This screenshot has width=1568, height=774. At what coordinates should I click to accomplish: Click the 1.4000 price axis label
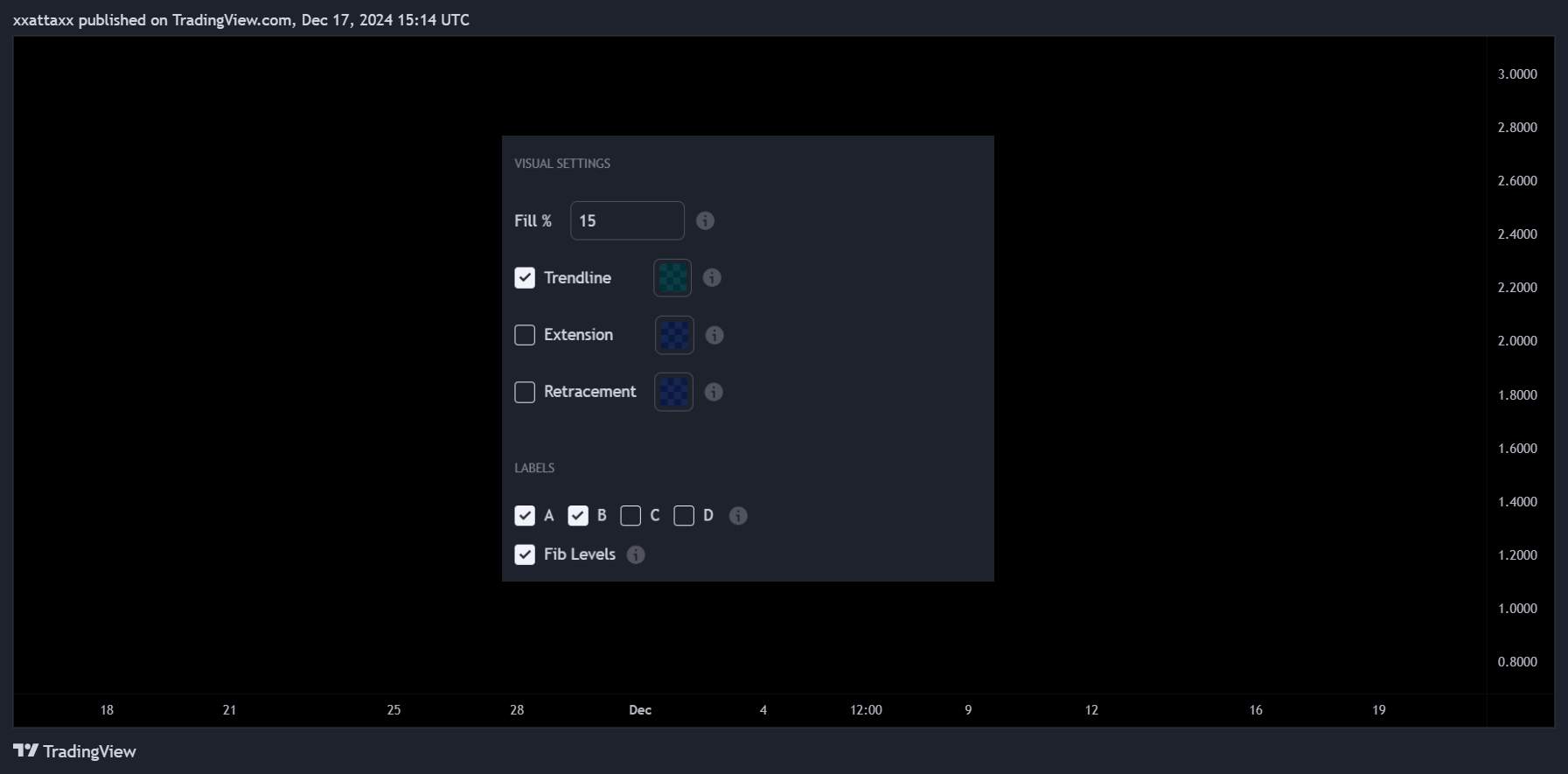[1517, 502]
